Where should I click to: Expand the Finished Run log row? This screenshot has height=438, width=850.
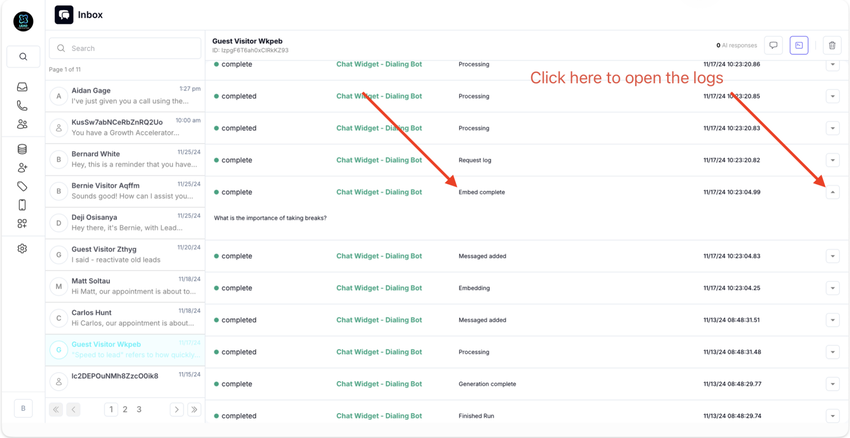(833, 416)
